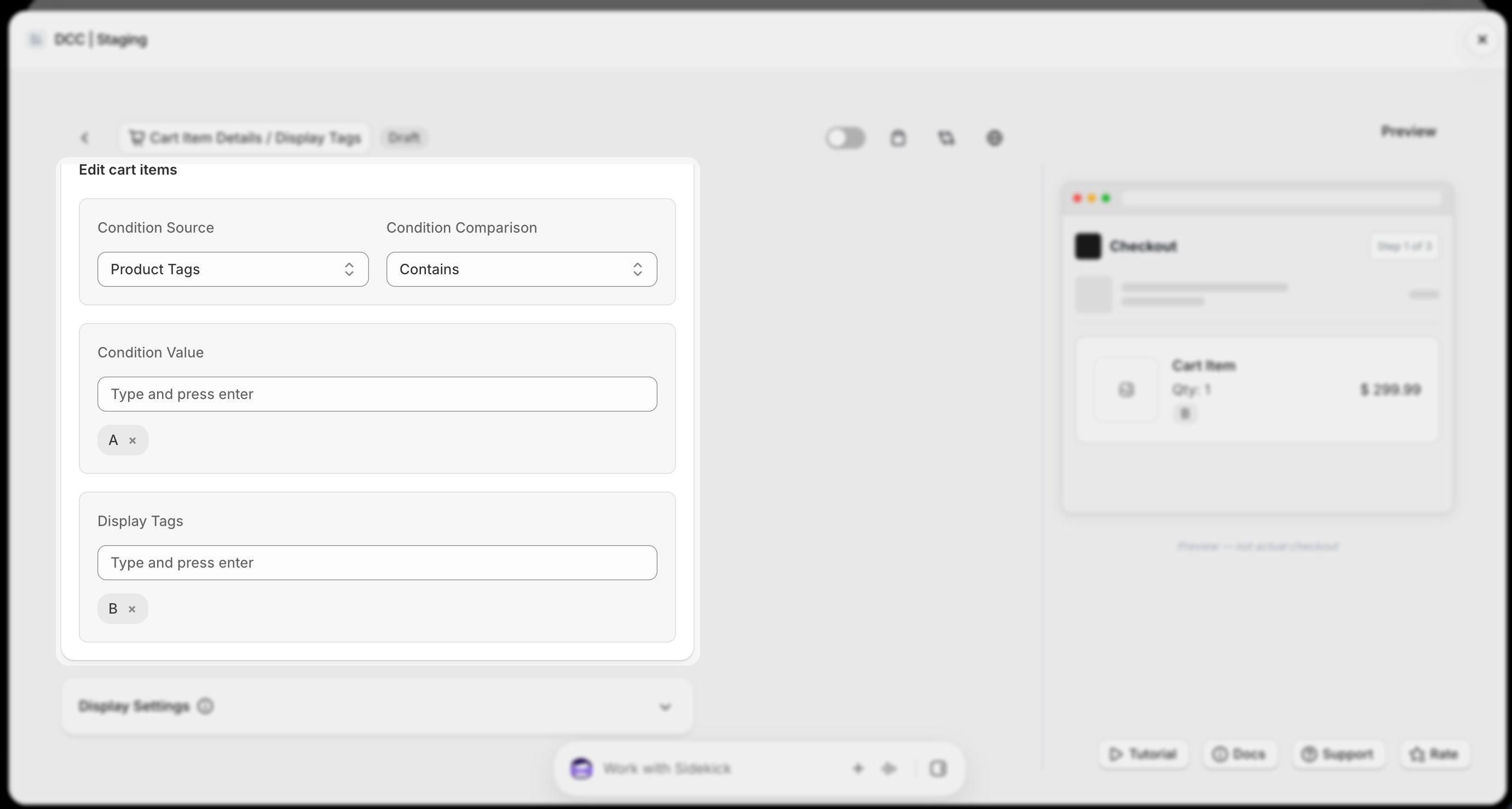Click the Cart Item thumbnail in preview
The width and height of the screenshot is (1512, 809).
(1126, 390)
